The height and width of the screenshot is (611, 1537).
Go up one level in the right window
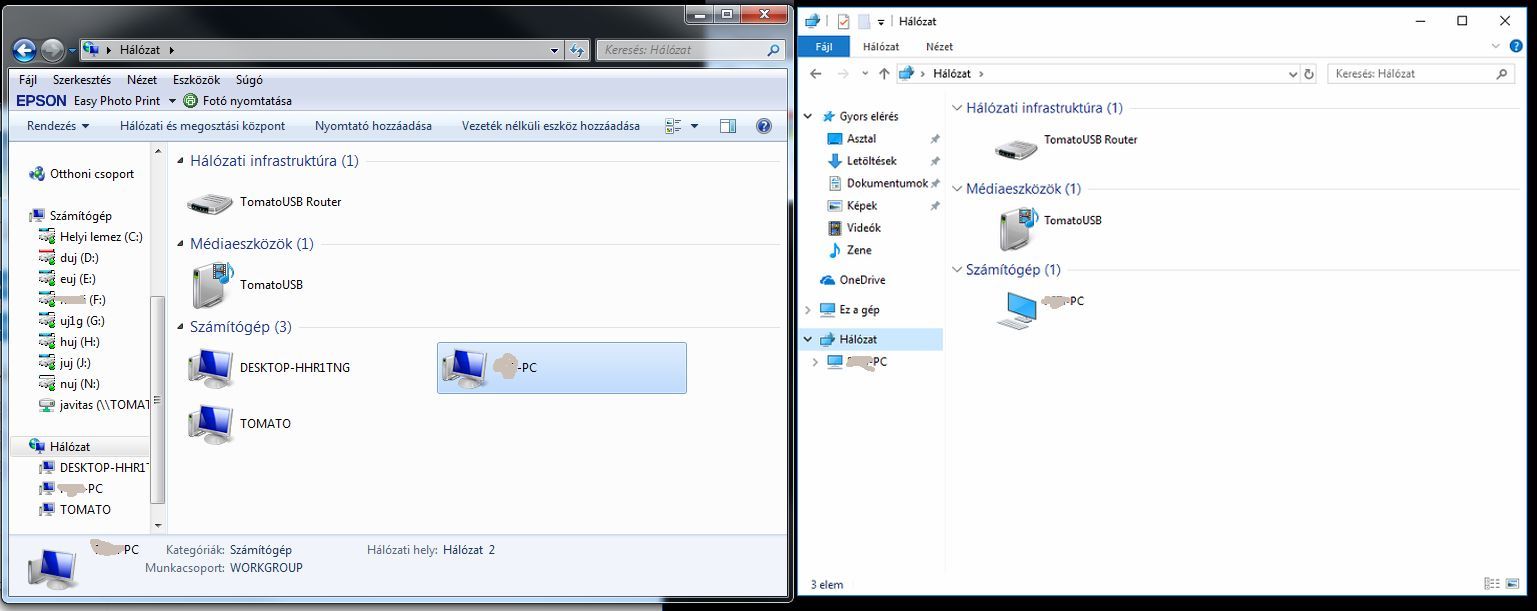[x=884, y=74]
